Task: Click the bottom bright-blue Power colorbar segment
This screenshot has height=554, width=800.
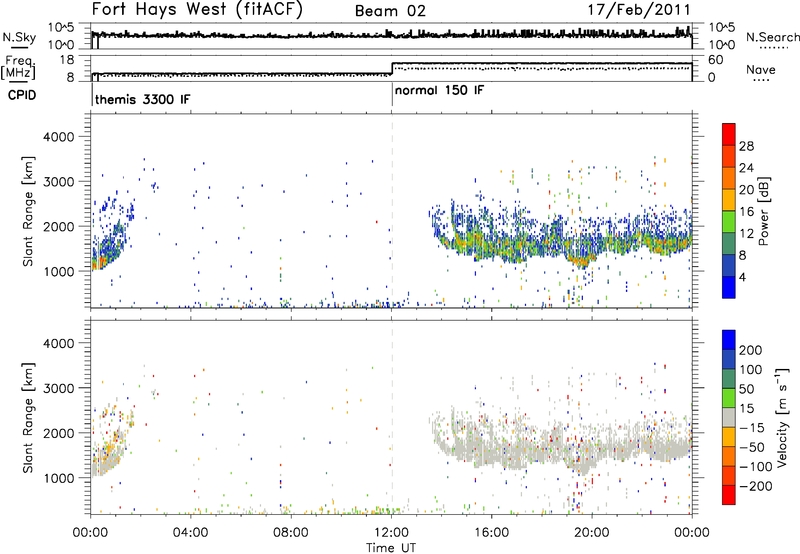Action: [x=729, y=287]
